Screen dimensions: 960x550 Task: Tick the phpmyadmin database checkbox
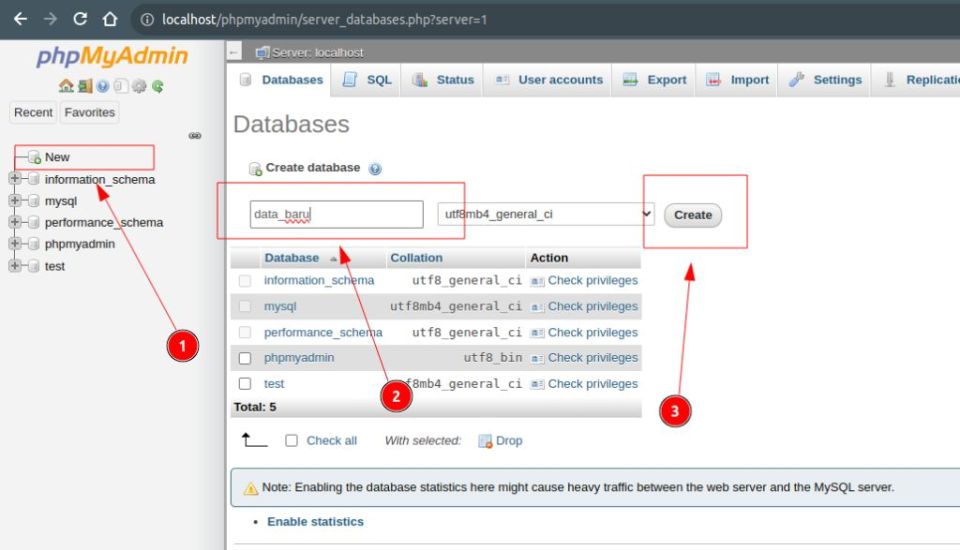pos(245,358)
